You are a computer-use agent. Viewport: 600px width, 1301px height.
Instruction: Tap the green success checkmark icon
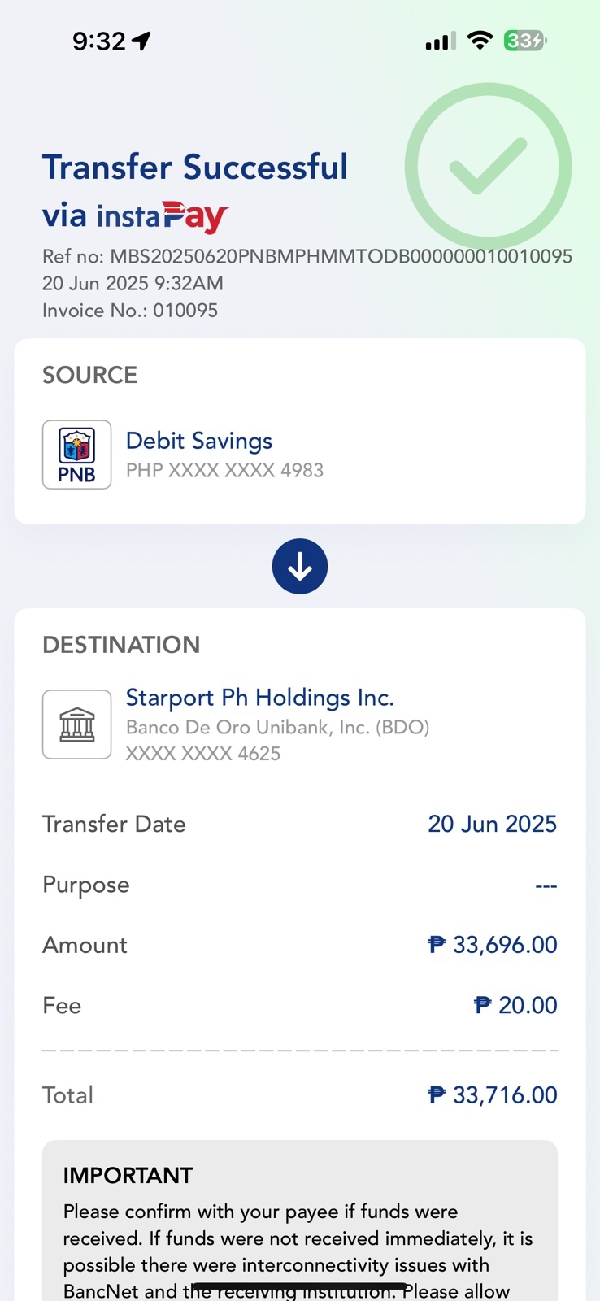tap(487, 165)
